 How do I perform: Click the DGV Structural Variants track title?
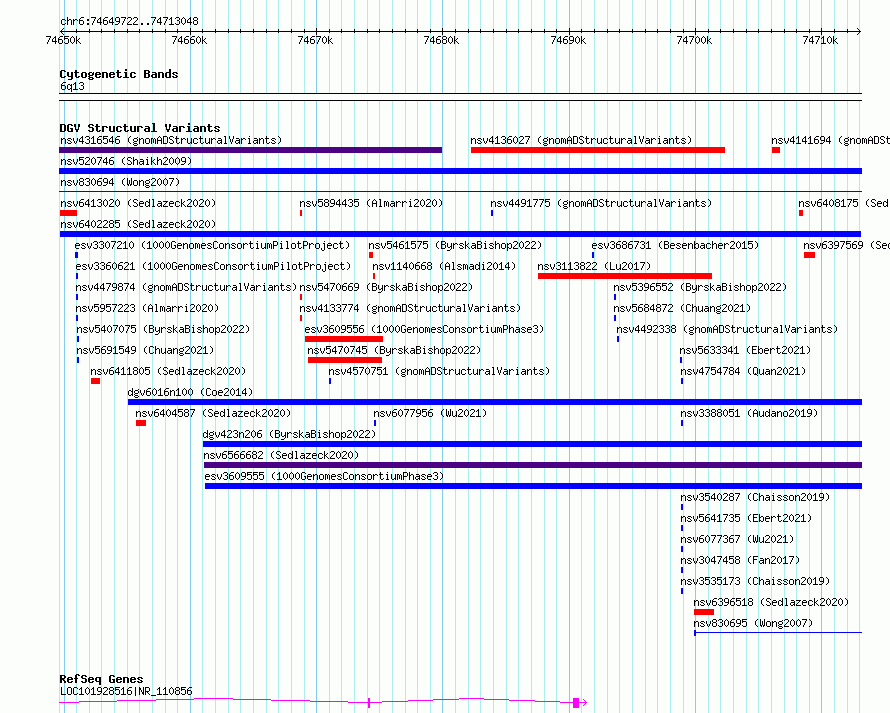[x=140, y=128]
